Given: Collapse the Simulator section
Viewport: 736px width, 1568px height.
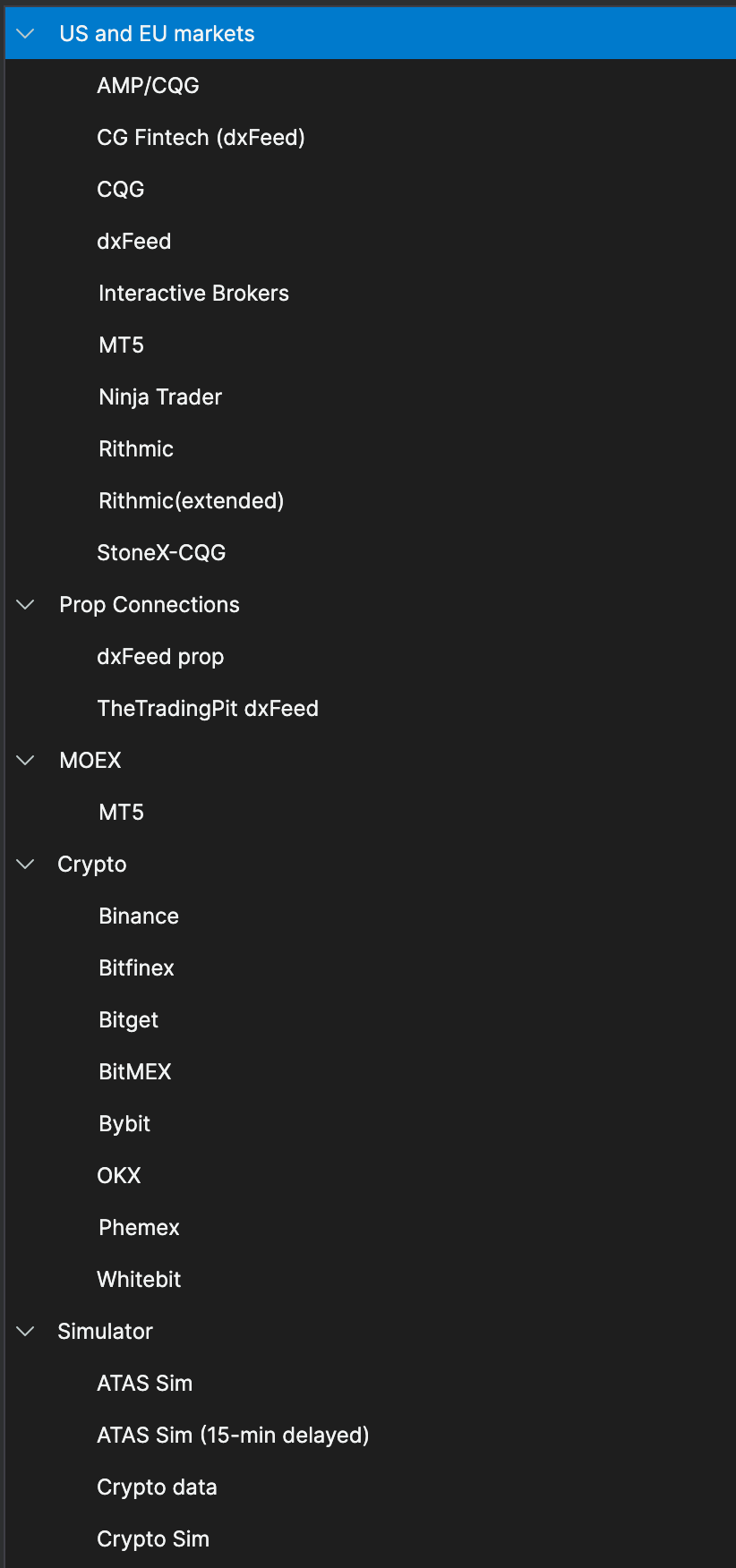Looking at the screenshot, I should [x=24, y=1331].
